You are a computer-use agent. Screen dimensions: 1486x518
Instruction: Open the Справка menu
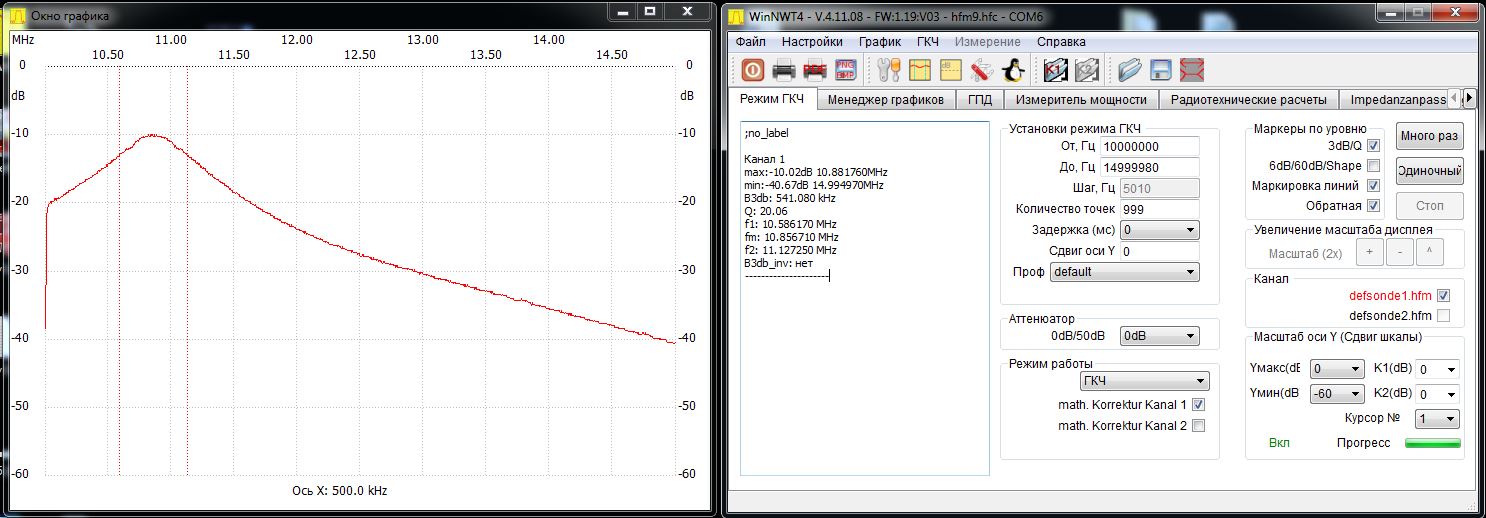pos(1061,42)
